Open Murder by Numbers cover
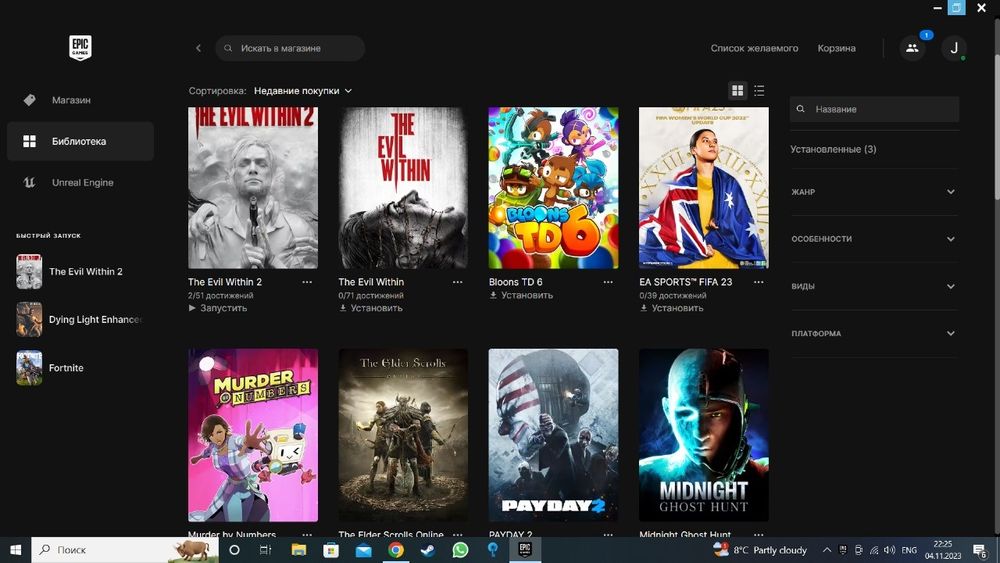1000x563 pixels. coord(253,435)
